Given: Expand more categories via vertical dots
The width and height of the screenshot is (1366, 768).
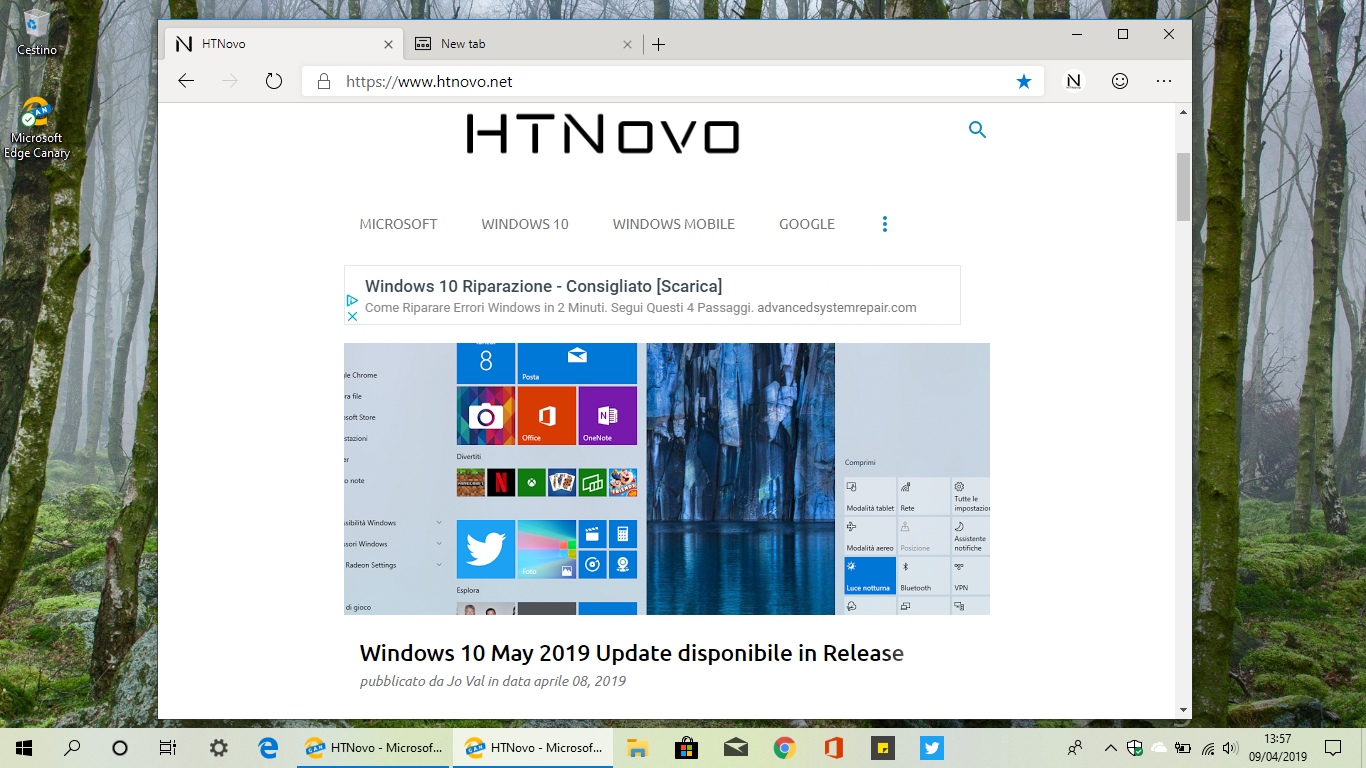Looking at the screenshot, I should pyautogui.click(x=885, y=224).
